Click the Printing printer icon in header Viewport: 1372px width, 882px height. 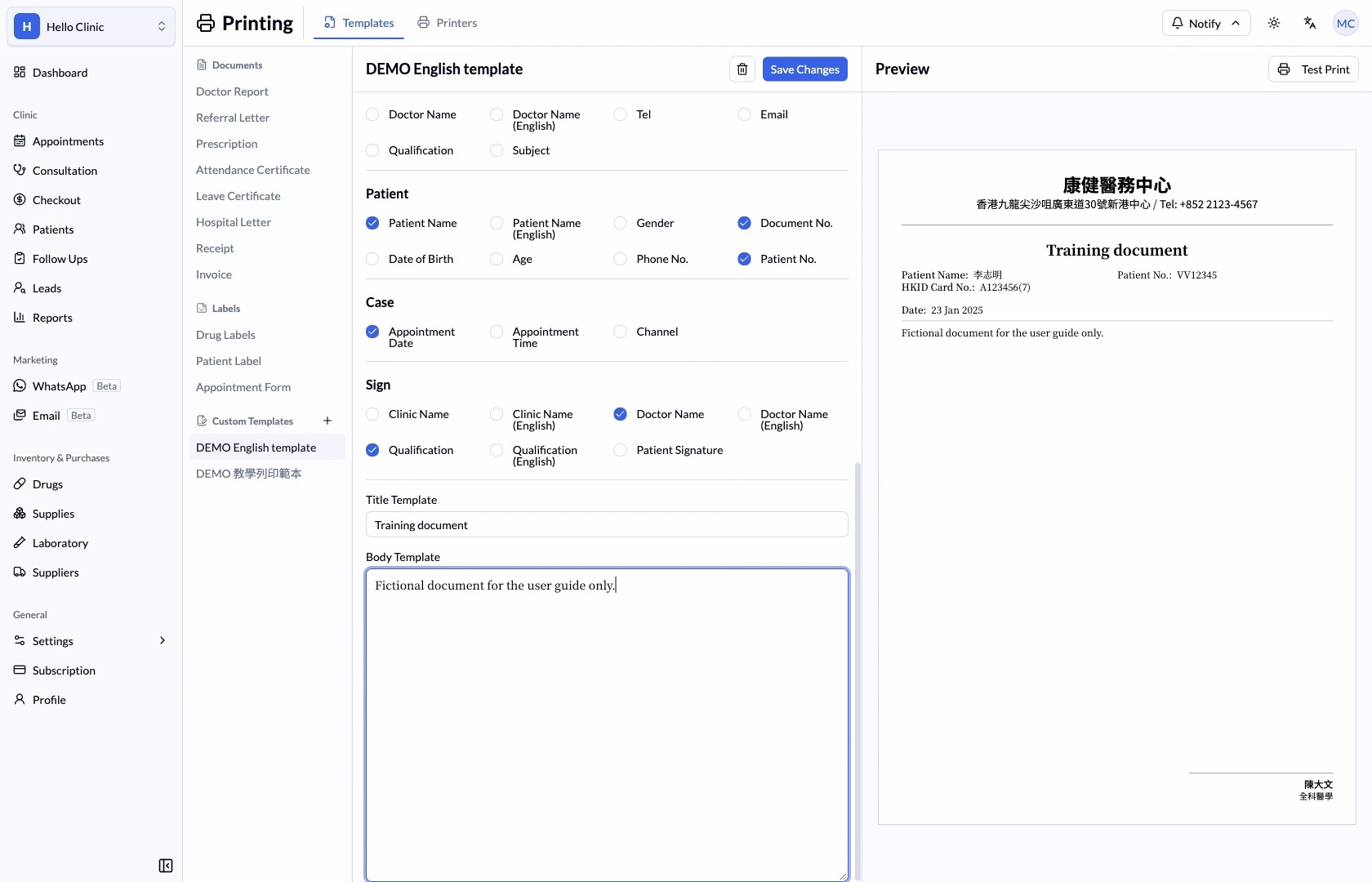[206, 23]
